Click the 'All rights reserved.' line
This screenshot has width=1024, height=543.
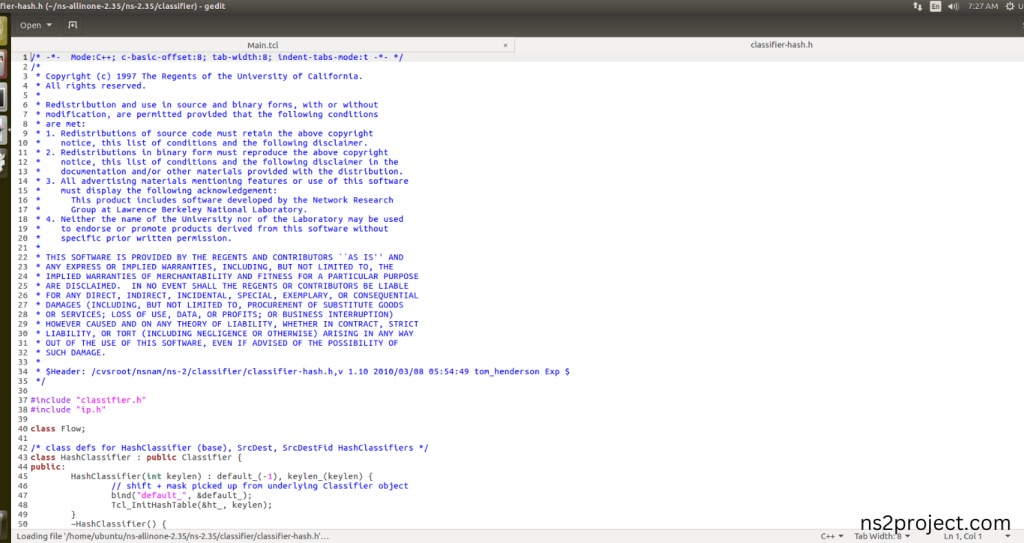pos(90,86)
